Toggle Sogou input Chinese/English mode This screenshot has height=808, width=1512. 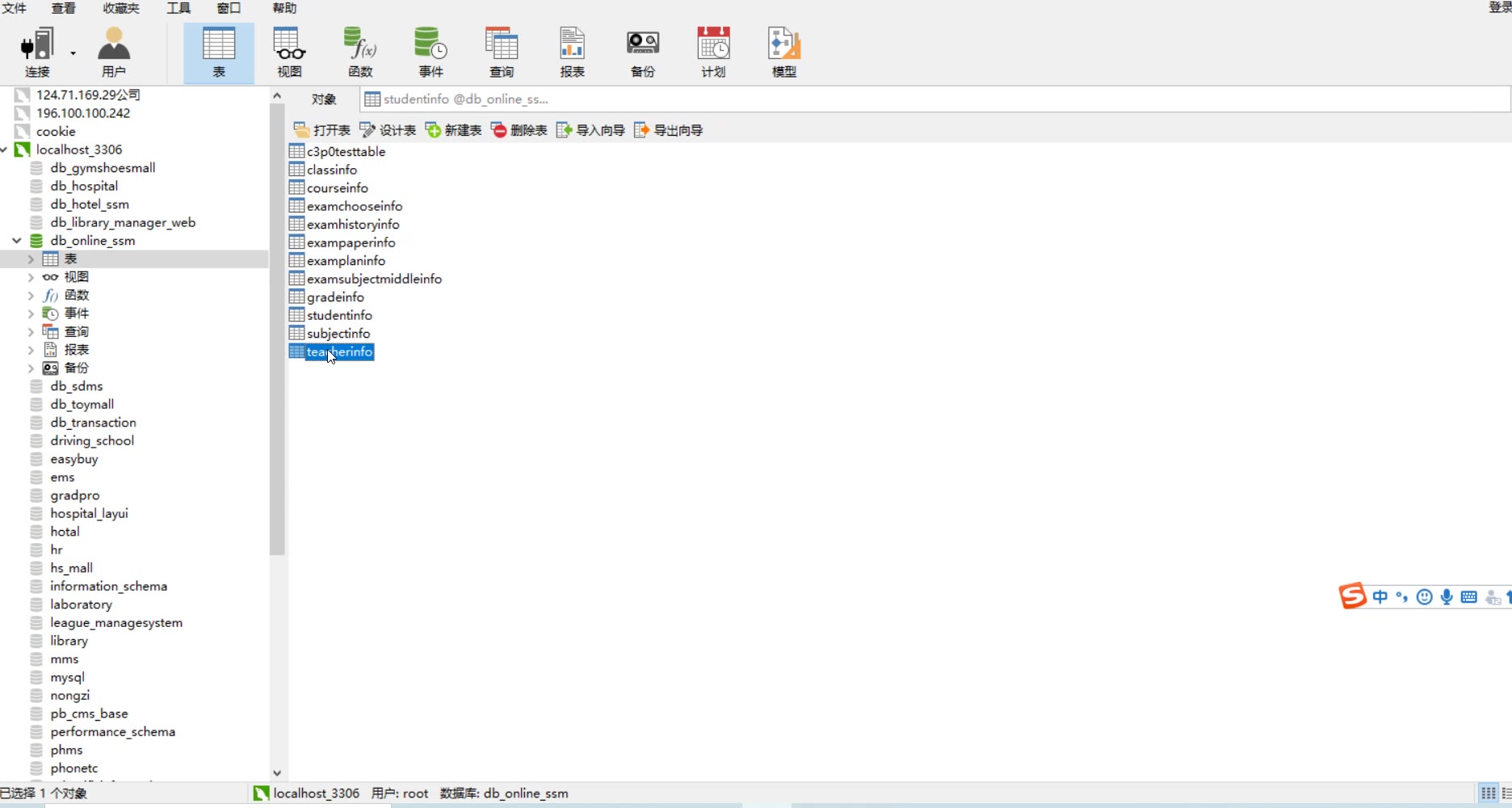click(x=1380, y=597)
